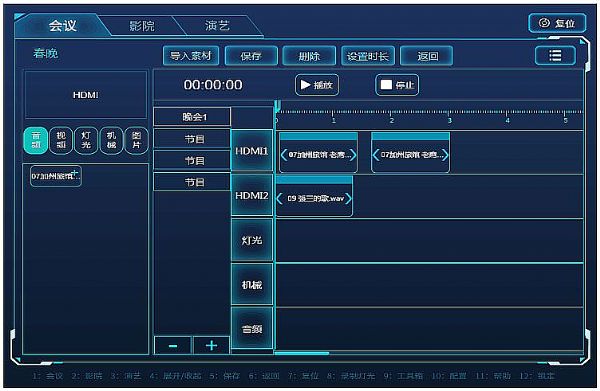600x391 pixels.
Task: Click the plus button to add a program
Action: tap(211, 346)
